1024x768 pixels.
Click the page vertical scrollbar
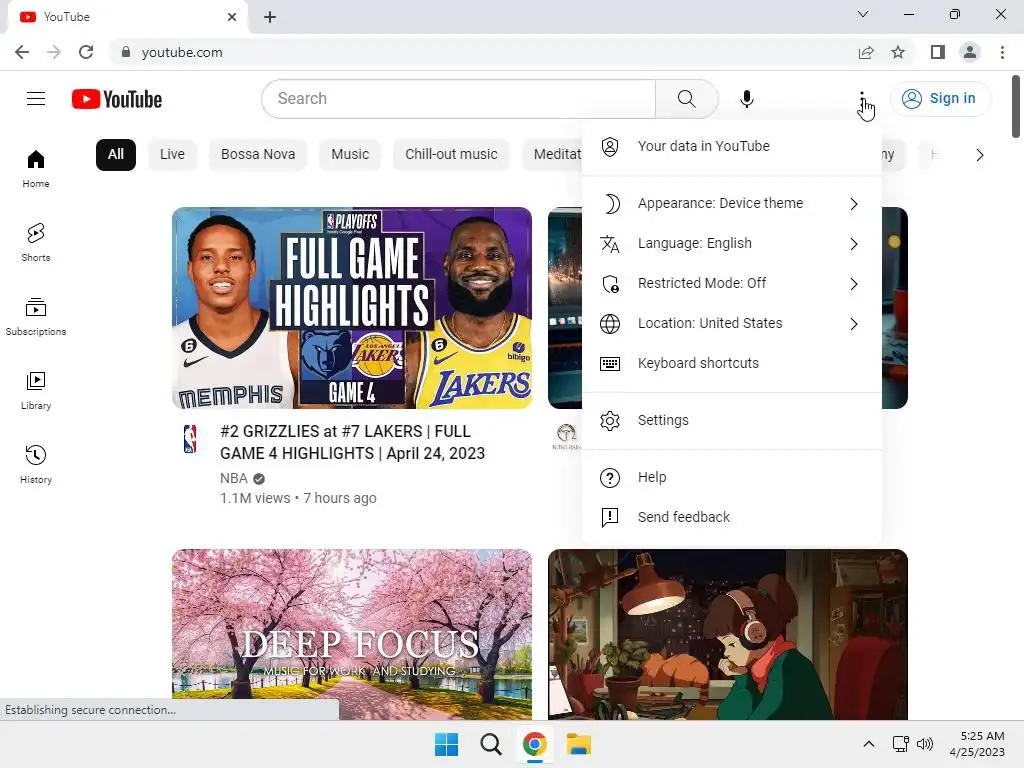coord(1016,106)
